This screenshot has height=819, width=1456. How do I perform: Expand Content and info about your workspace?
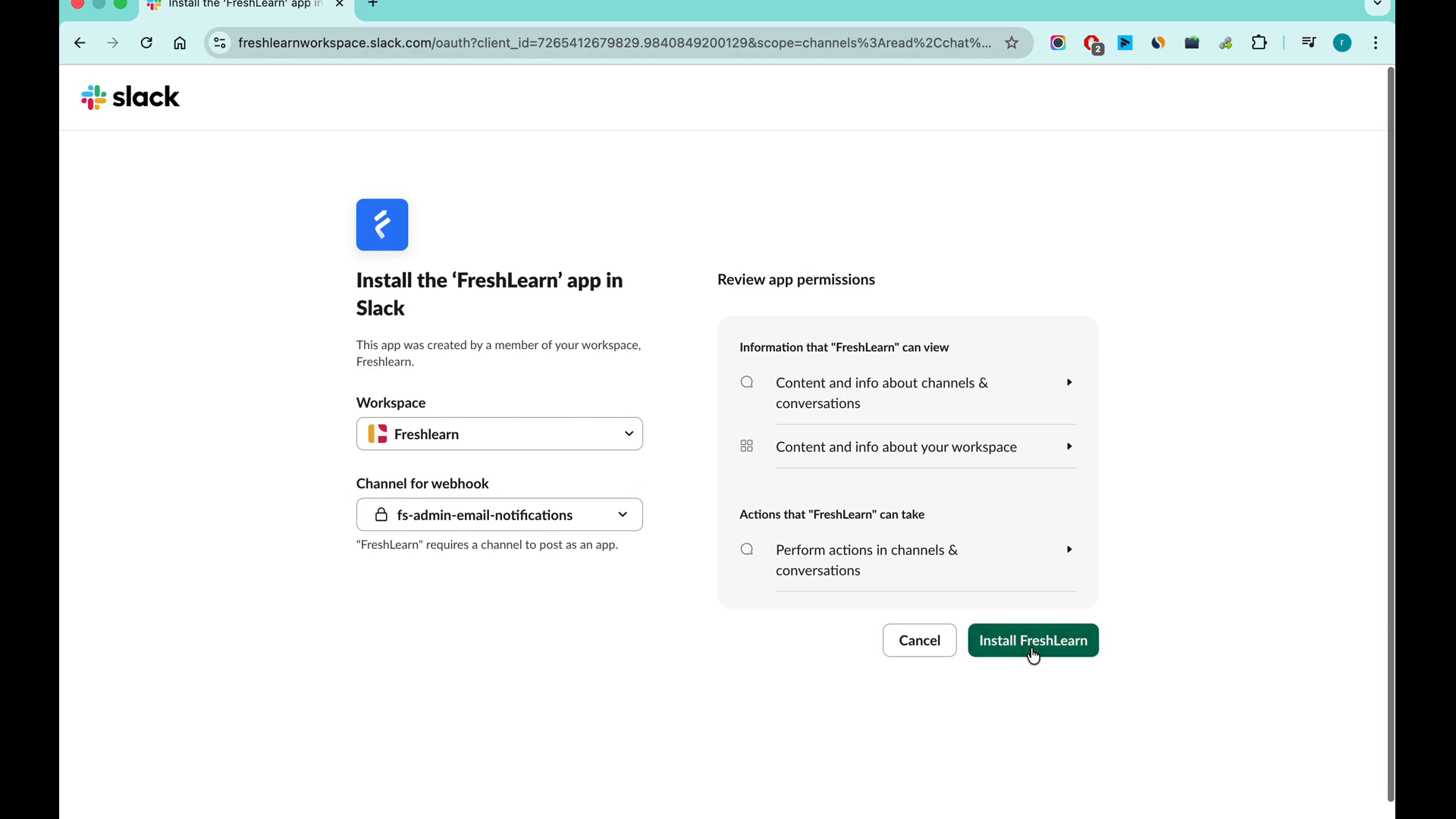coord(1068,447)
